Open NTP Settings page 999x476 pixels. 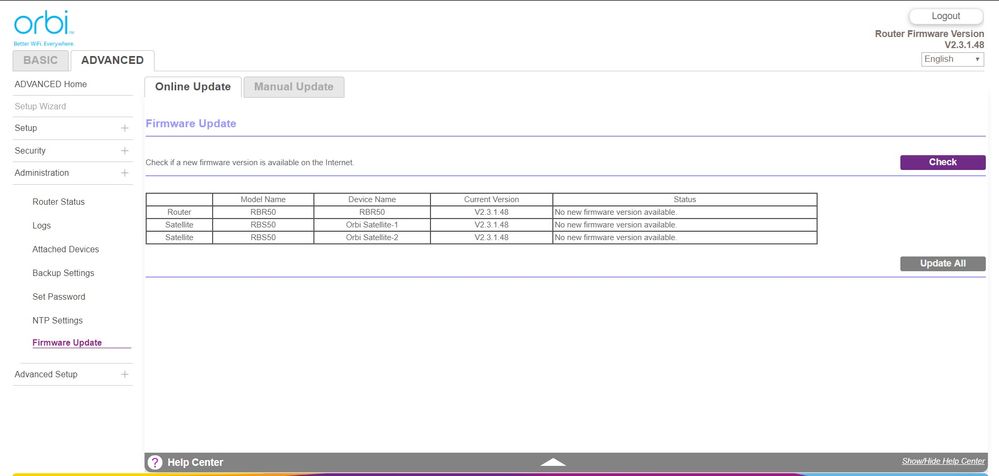point(57,321)
